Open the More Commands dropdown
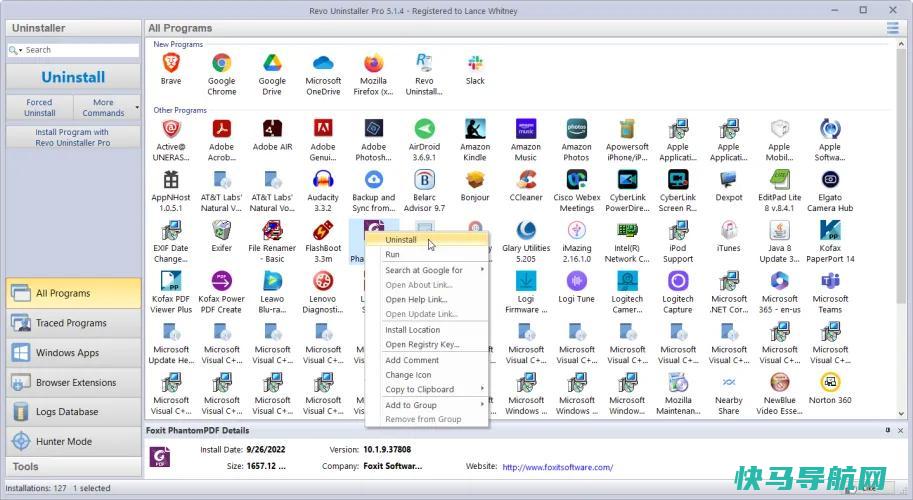913x500 pixels. click(107, 107)
